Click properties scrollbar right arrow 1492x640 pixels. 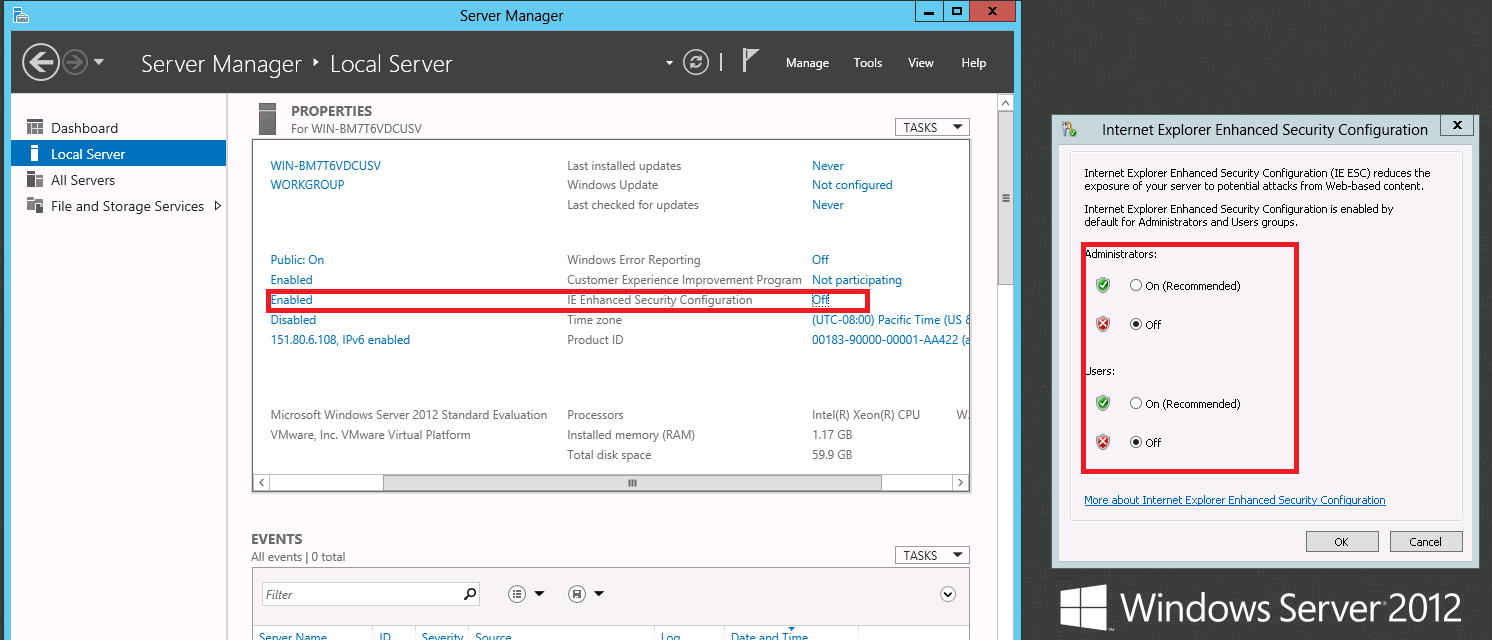pyautogui.click(x=961, y=483)
